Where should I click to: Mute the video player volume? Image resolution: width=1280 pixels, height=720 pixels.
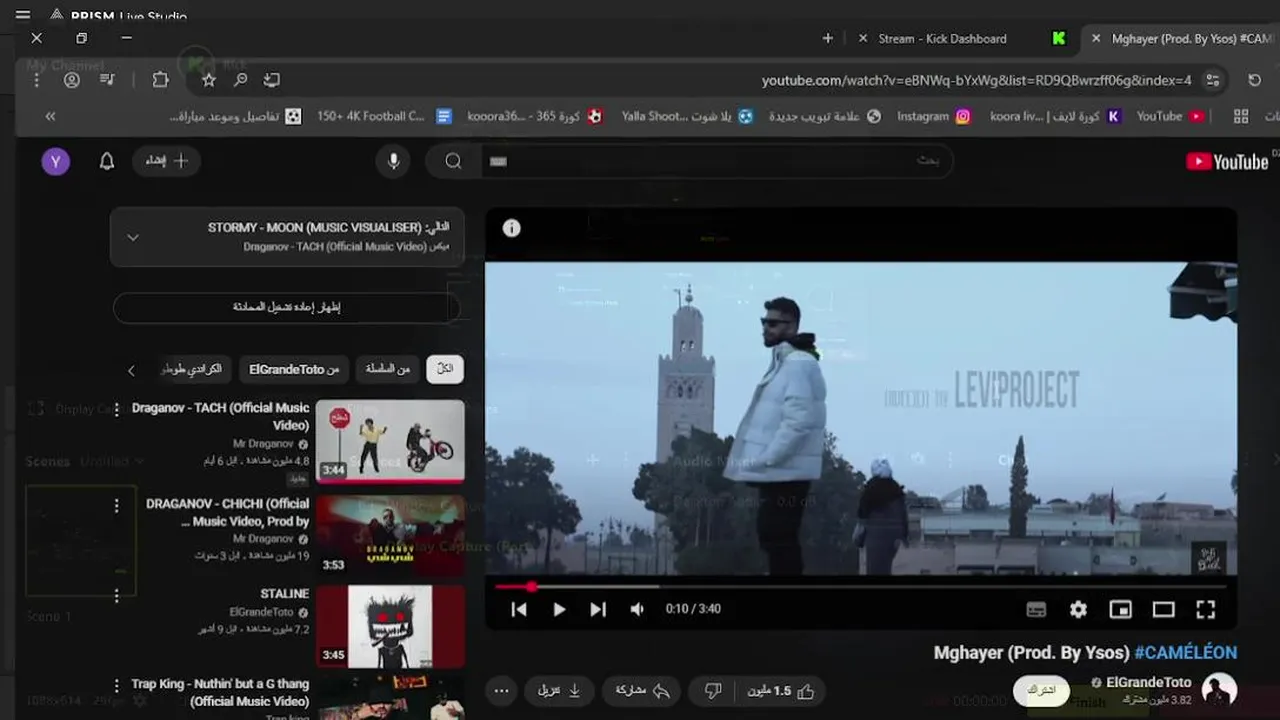(x=637, y=609)
